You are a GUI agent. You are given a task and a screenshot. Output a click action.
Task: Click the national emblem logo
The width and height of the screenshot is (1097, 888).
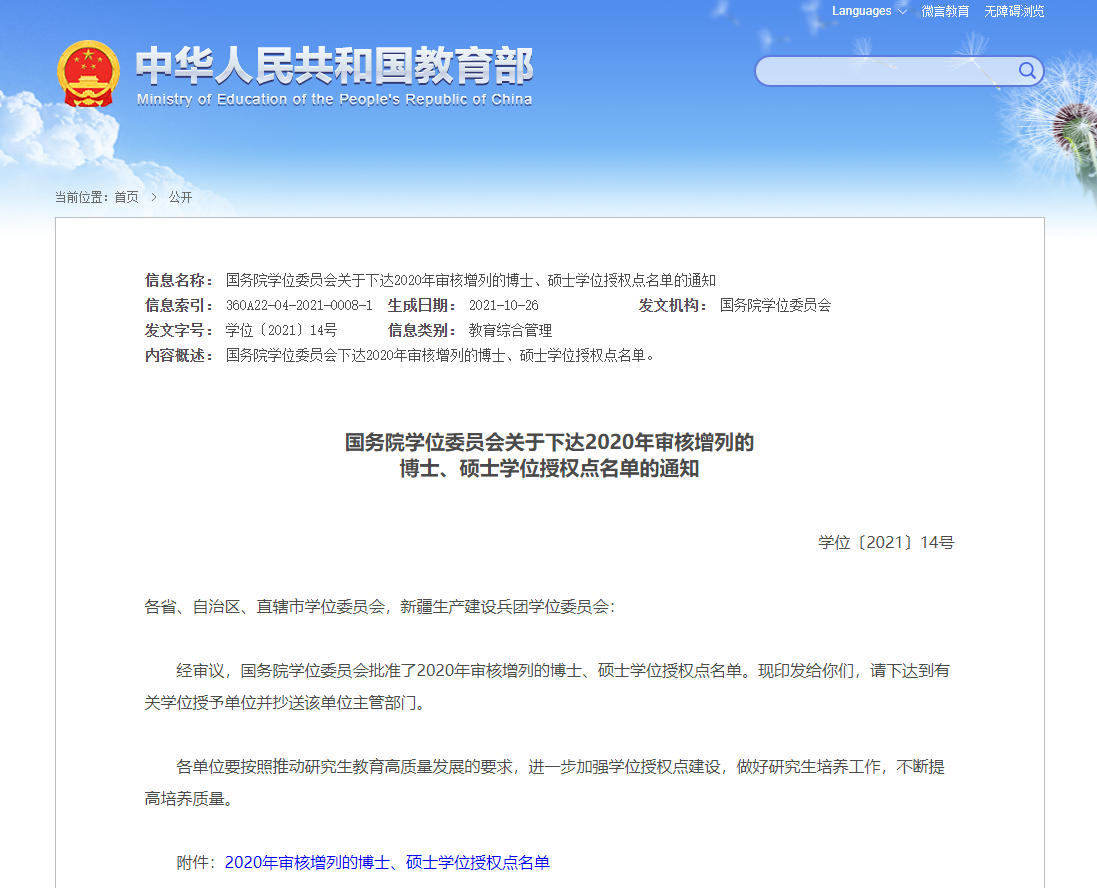coord(88,74)
